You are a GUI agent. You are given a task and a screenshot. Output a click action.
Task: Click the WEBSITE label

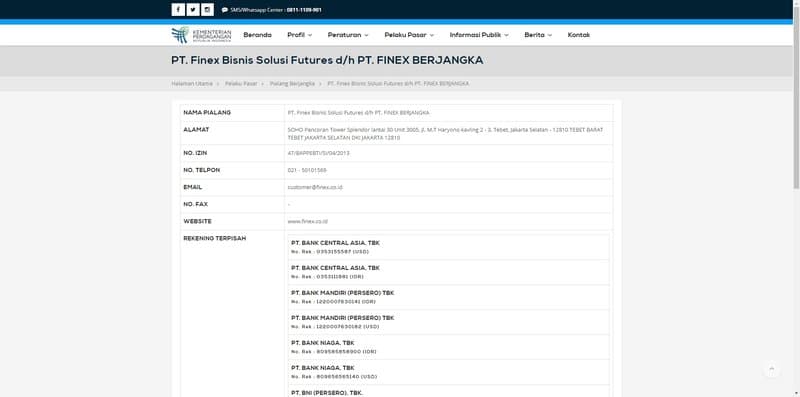point(197,221)
